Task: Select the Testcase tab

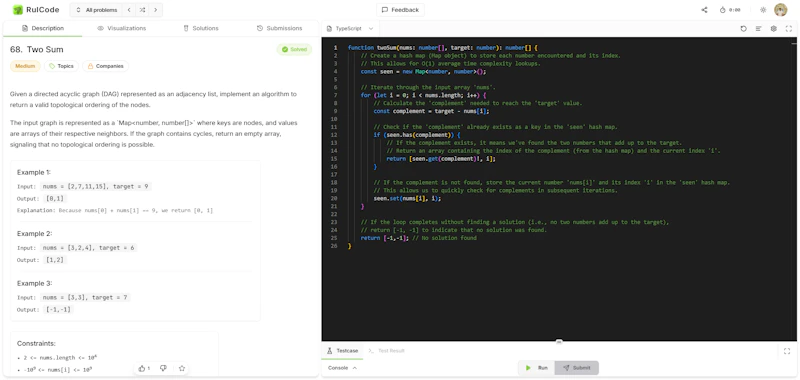Action: click(x=343, y=351)
